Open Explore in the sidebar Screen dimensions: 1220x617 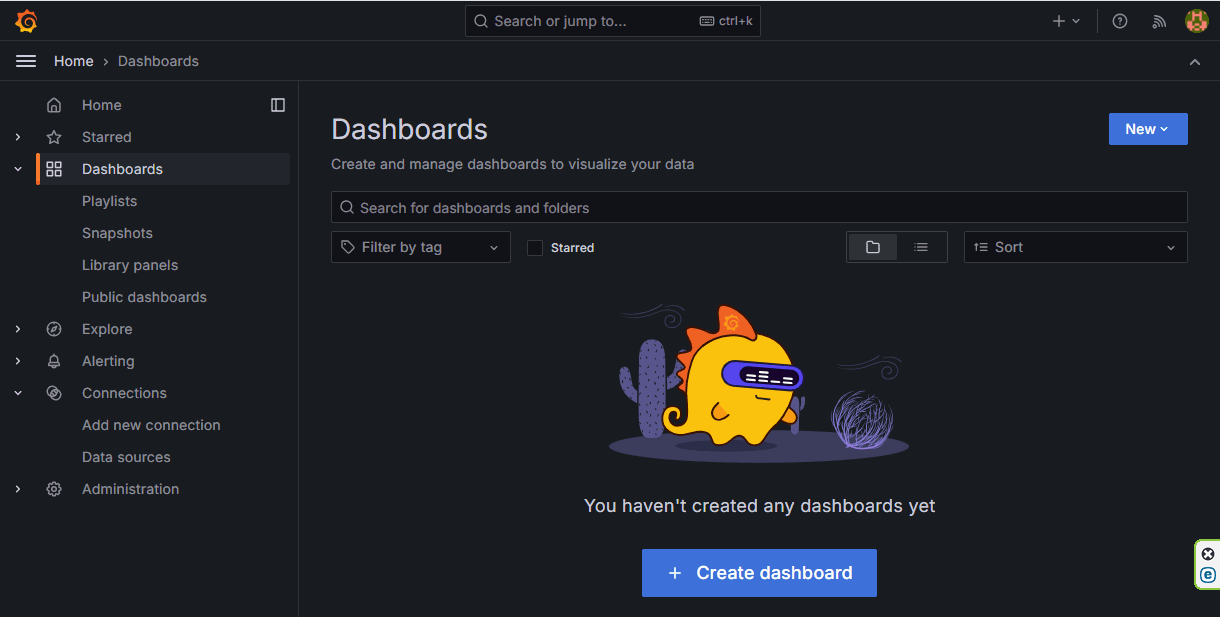click(107, 329)
